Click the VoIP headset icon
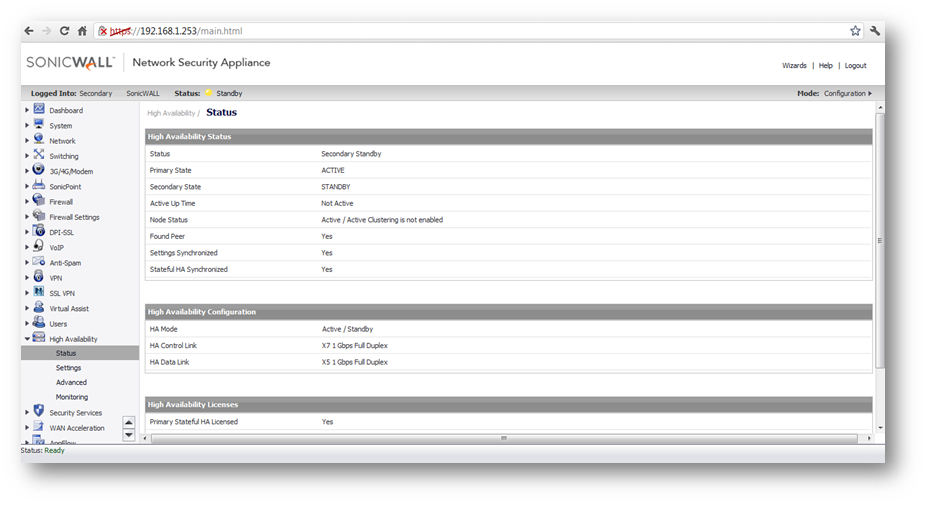This screenshot has width=927, height=505. (x=39, y=246)
